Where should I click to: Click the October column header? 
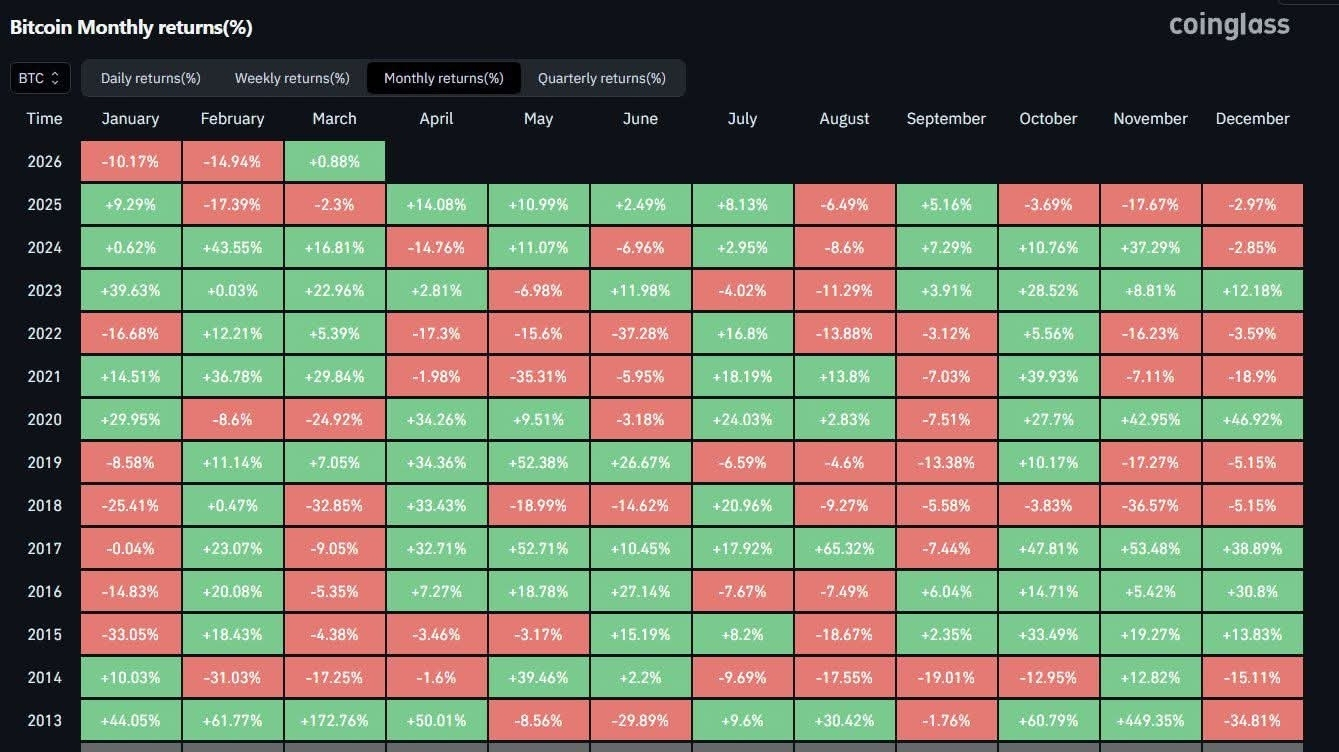(x=1048, y=118)
